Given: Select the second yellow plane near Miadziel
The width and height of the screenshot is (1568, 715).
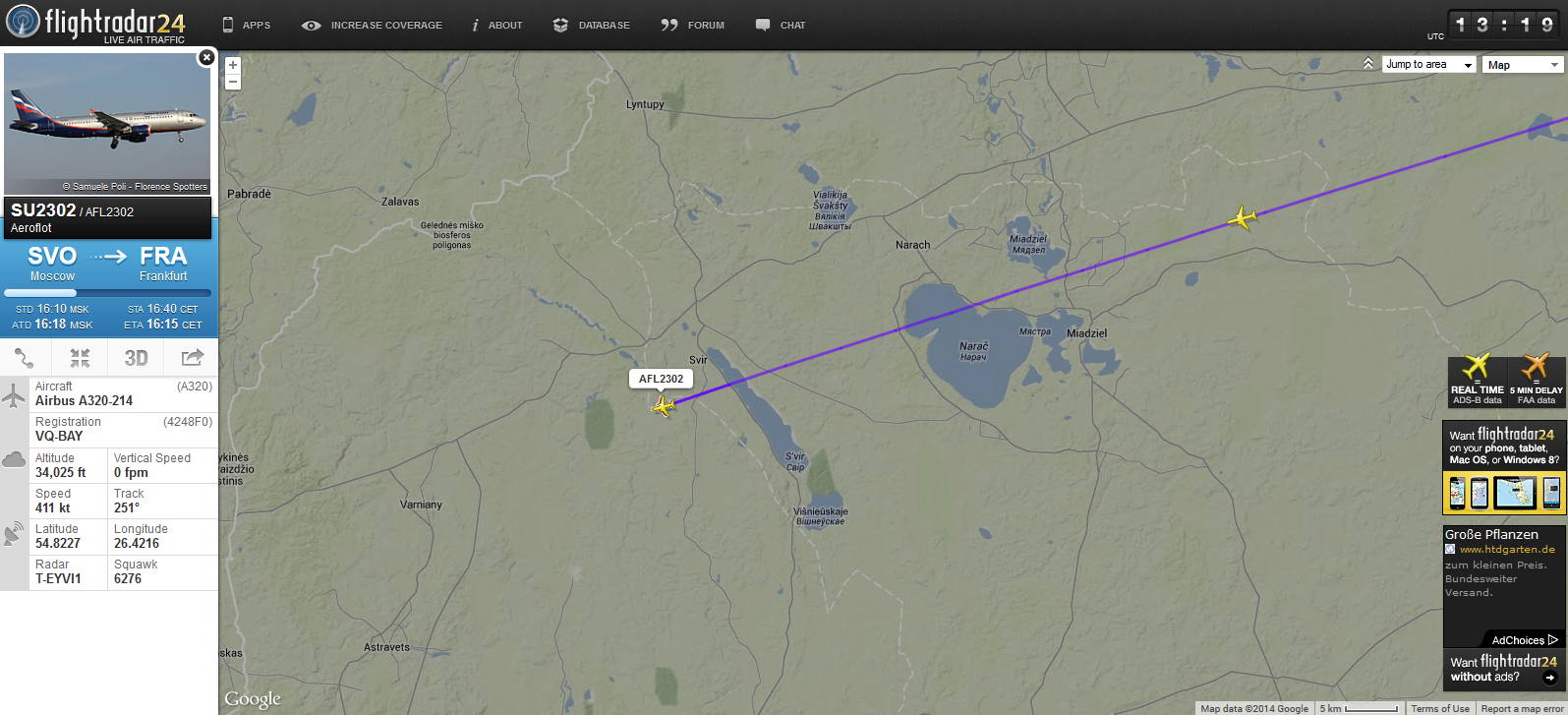Looking at the screenshot, I should pos(1244,217).
